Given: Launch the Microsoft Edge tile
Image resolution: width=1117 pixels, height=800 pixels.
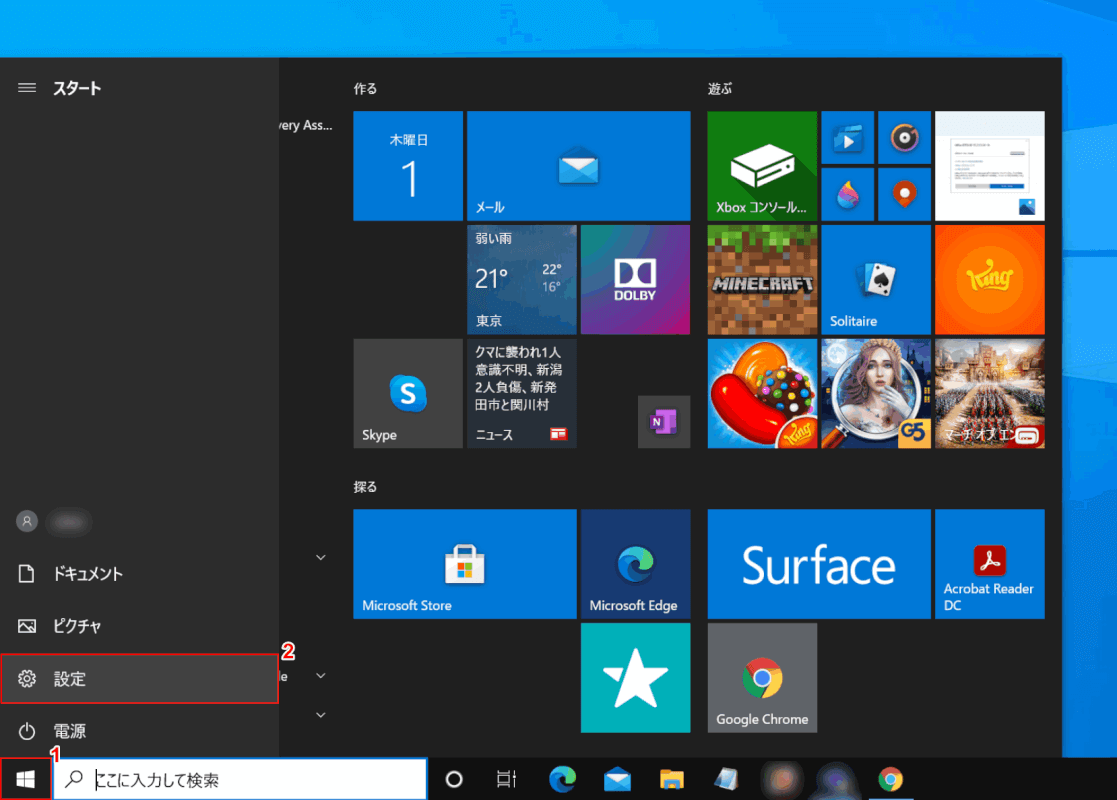Looking at the screenshot, I should (x=635, y=564).
